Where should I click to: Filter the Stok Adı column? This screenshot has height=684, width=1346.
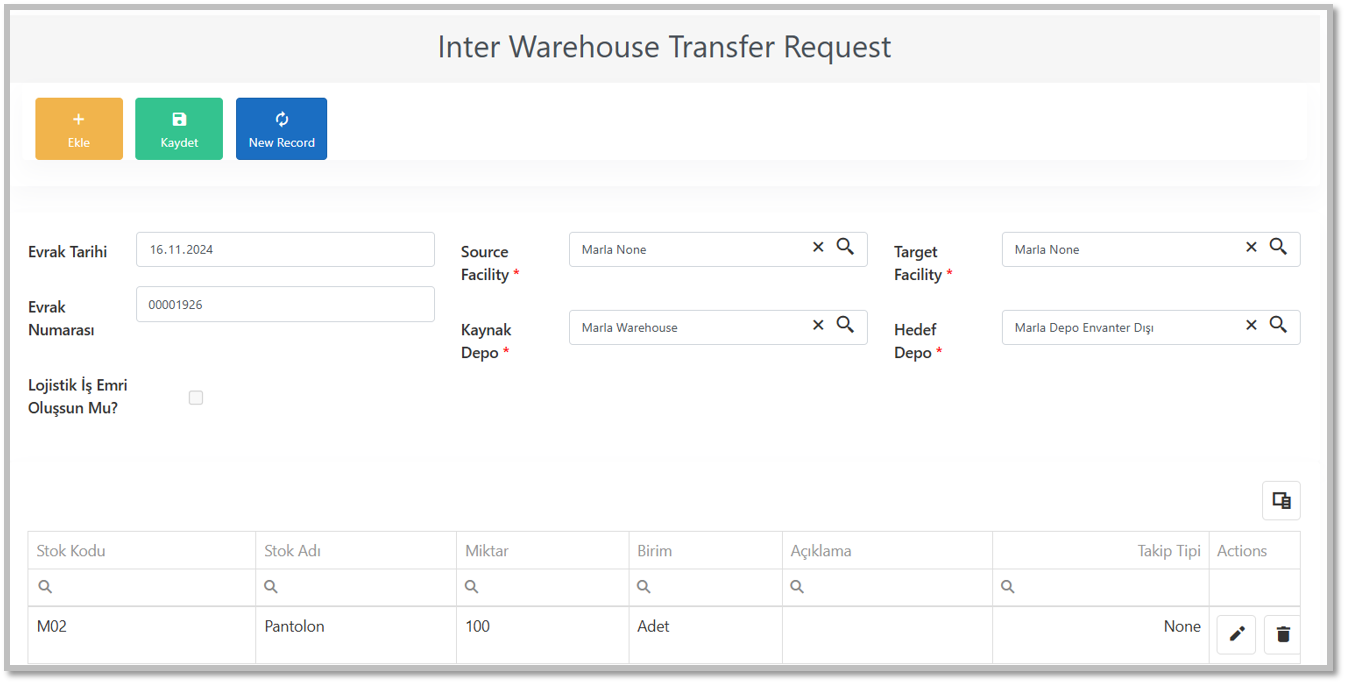pyautogui.click(x=356, y=588)
